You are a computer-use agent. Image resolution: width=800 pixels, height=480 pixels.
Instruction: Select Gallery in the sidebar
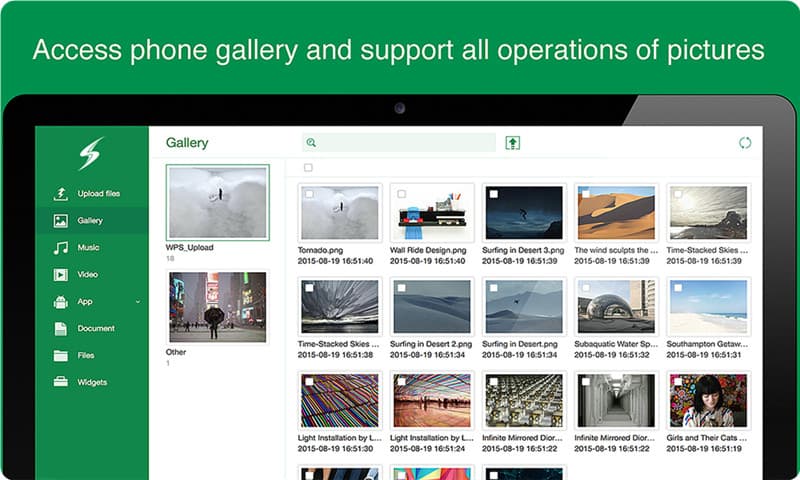point(92,221)
